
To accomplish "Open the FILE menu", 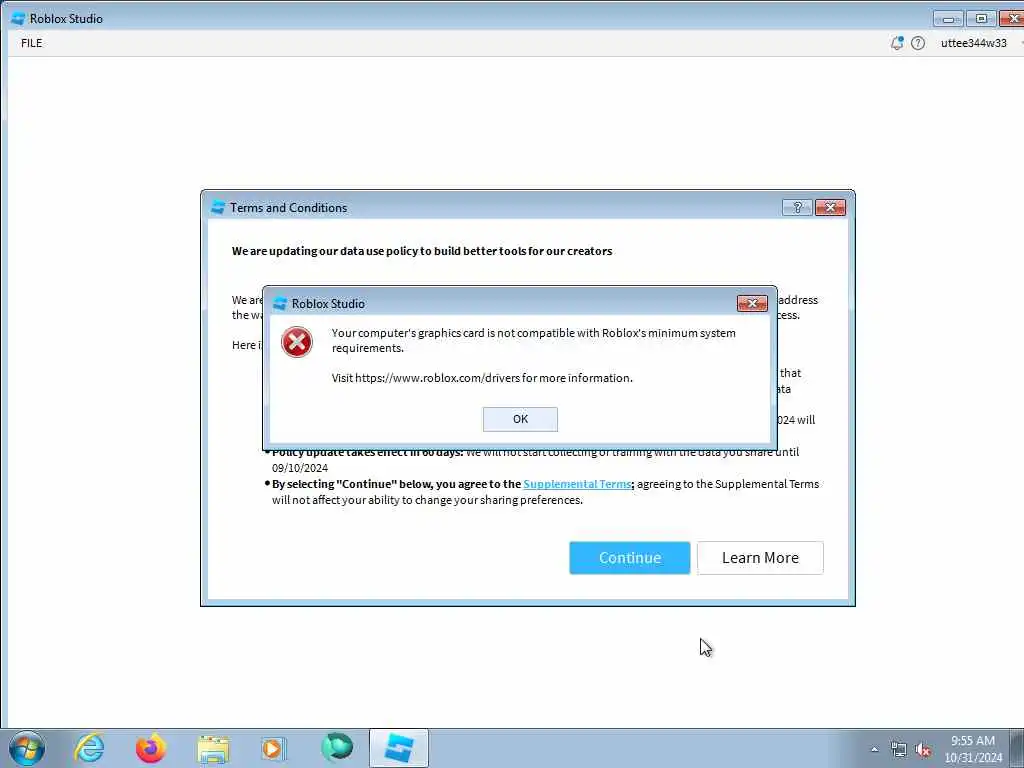I will click(x=31, y=43).
